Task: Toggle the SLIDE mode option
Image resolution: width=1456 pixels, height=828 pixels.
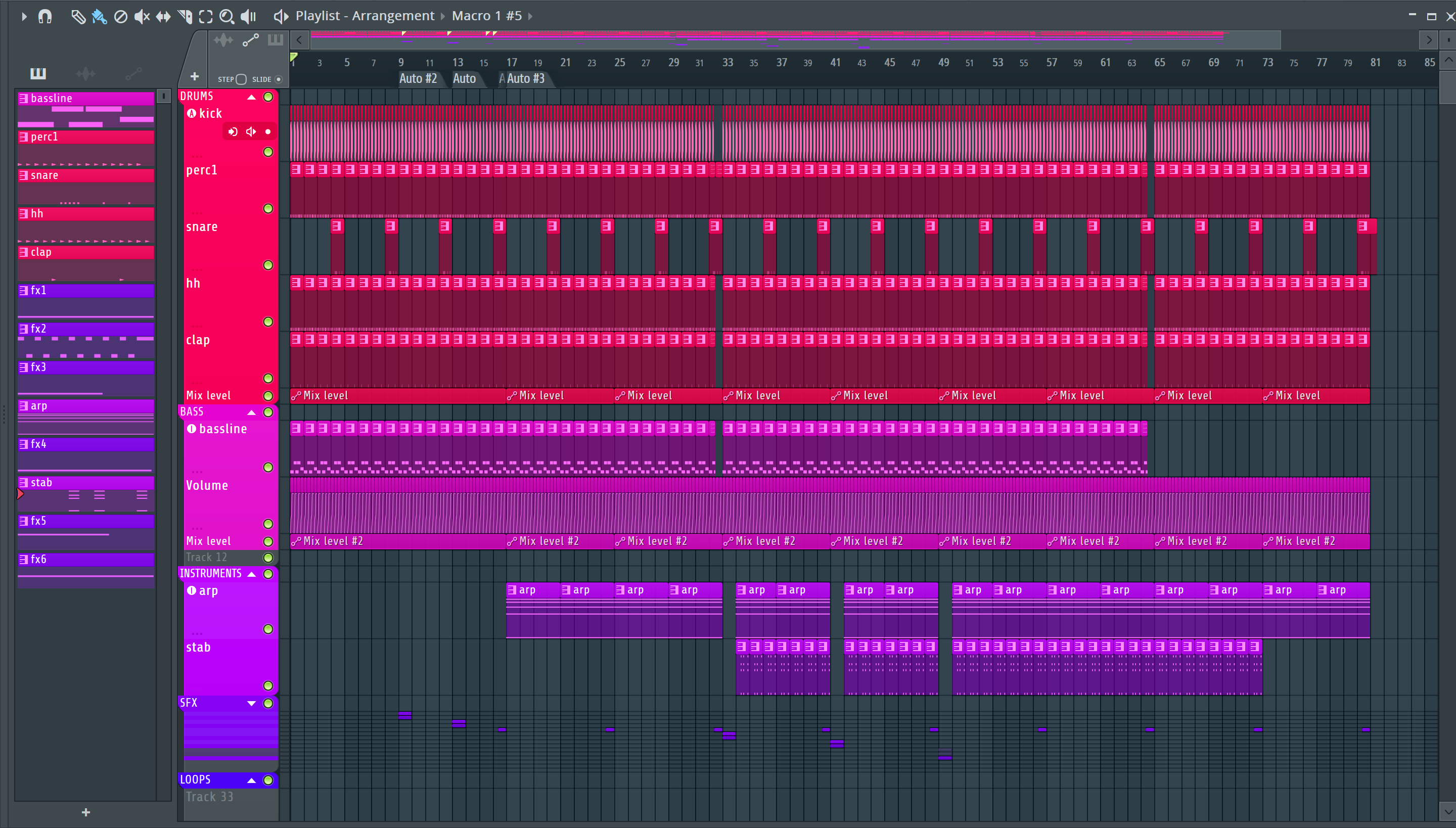Action: [279, 80]
